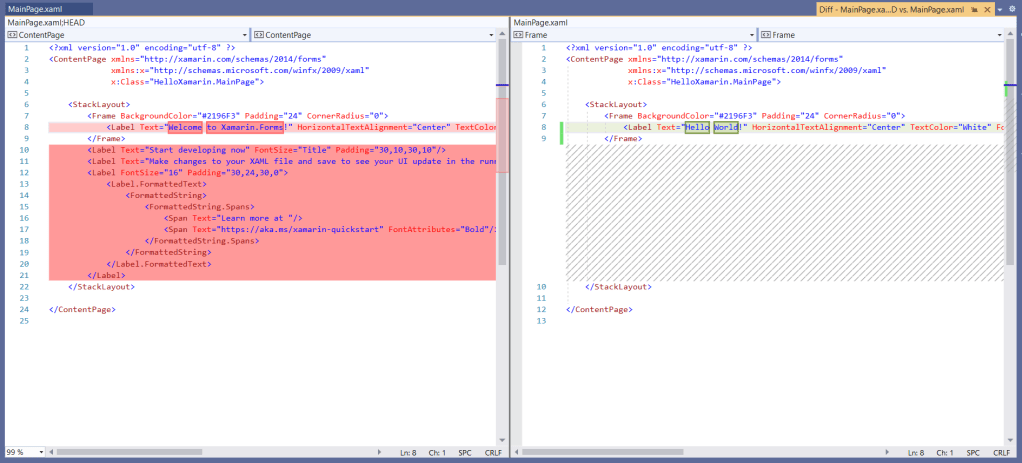Pin the Diff MainPage.xaml tab
Screen dimensions: 1022x463
click(x=972, y=10)
